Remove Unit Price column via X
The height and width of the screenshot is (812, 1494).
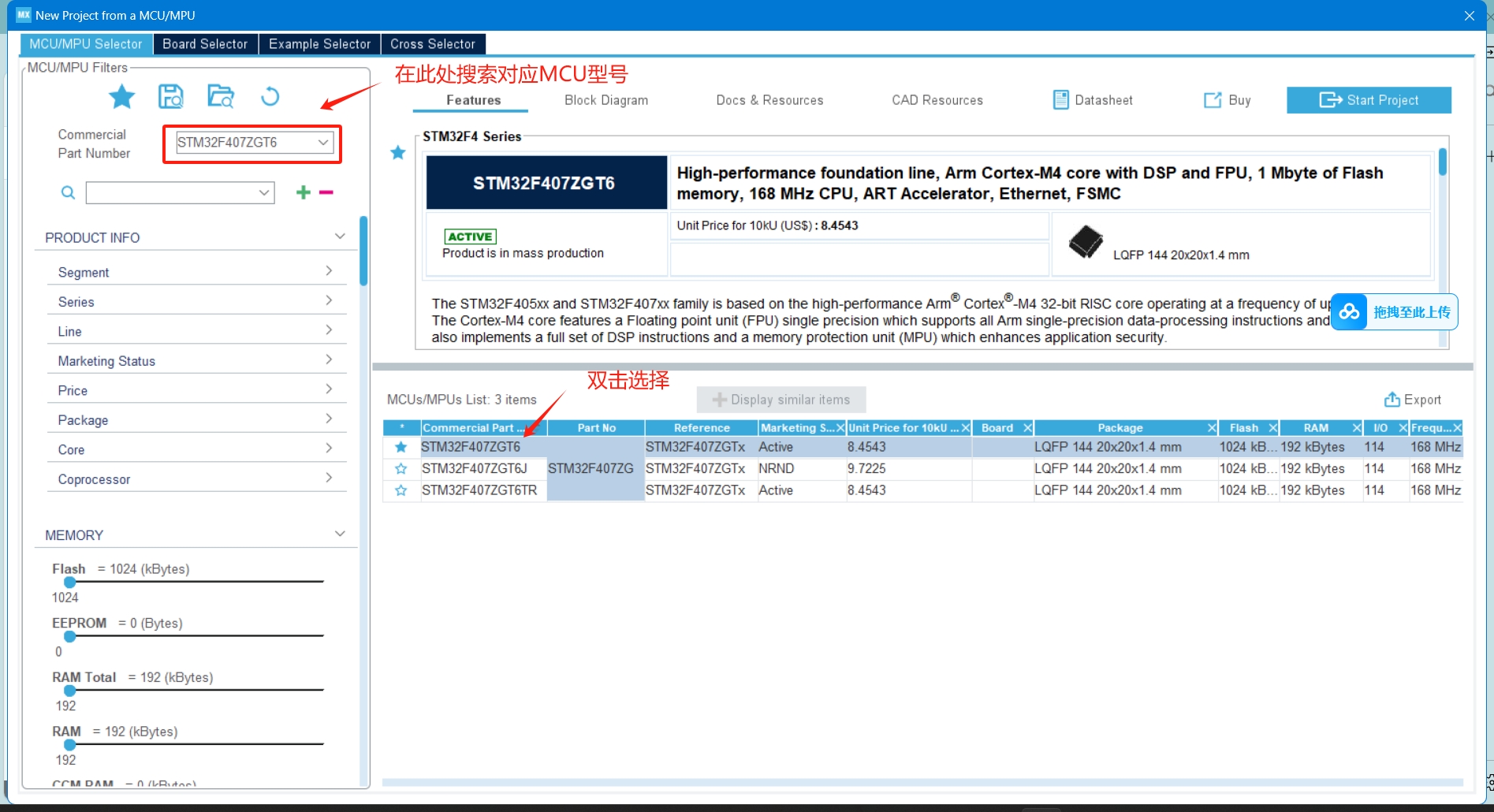(x=966, y=427)
